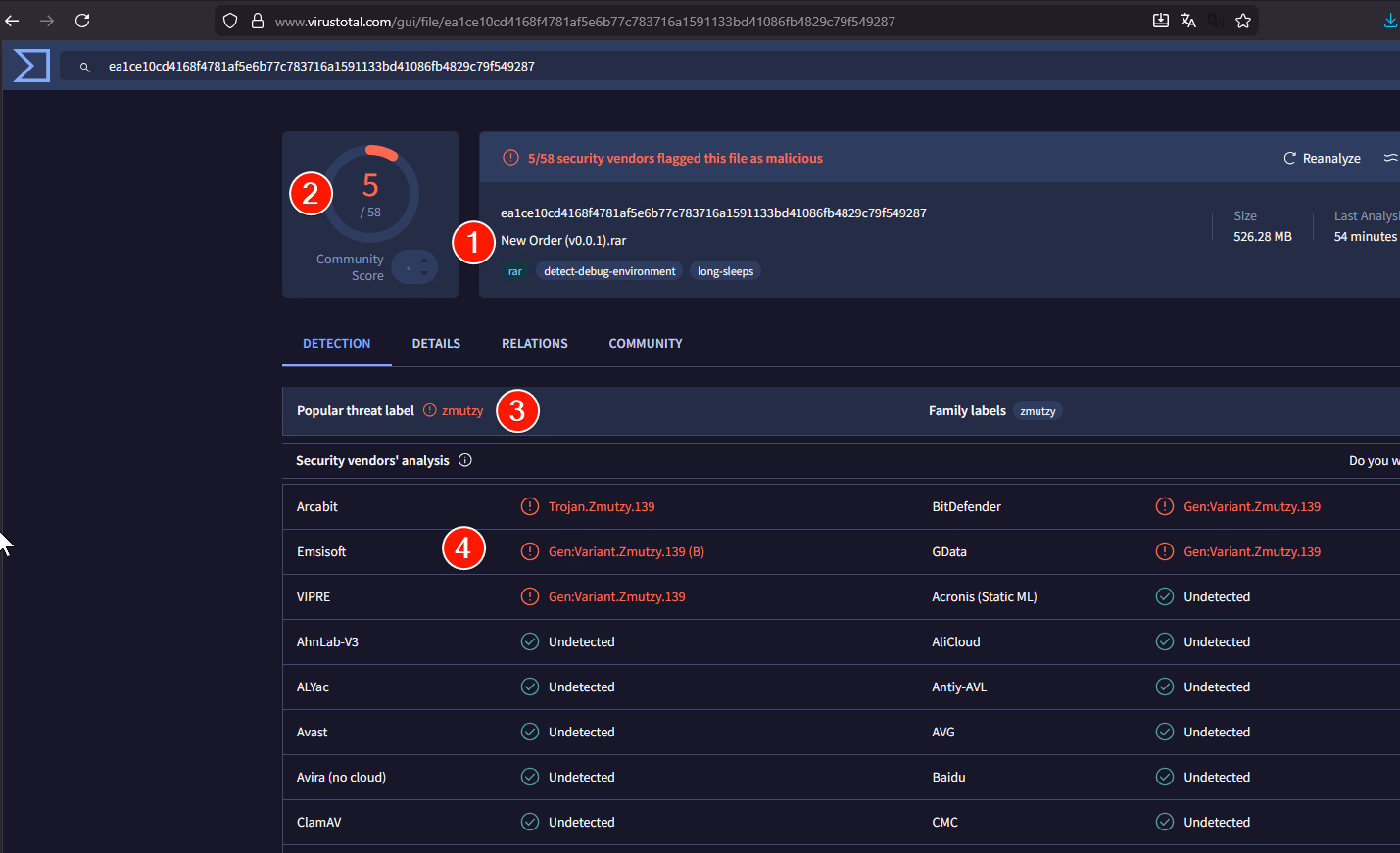This screenshot has height=853, width=1400.
Task: Click the long-sleeps tag
Action: point(725,271)
